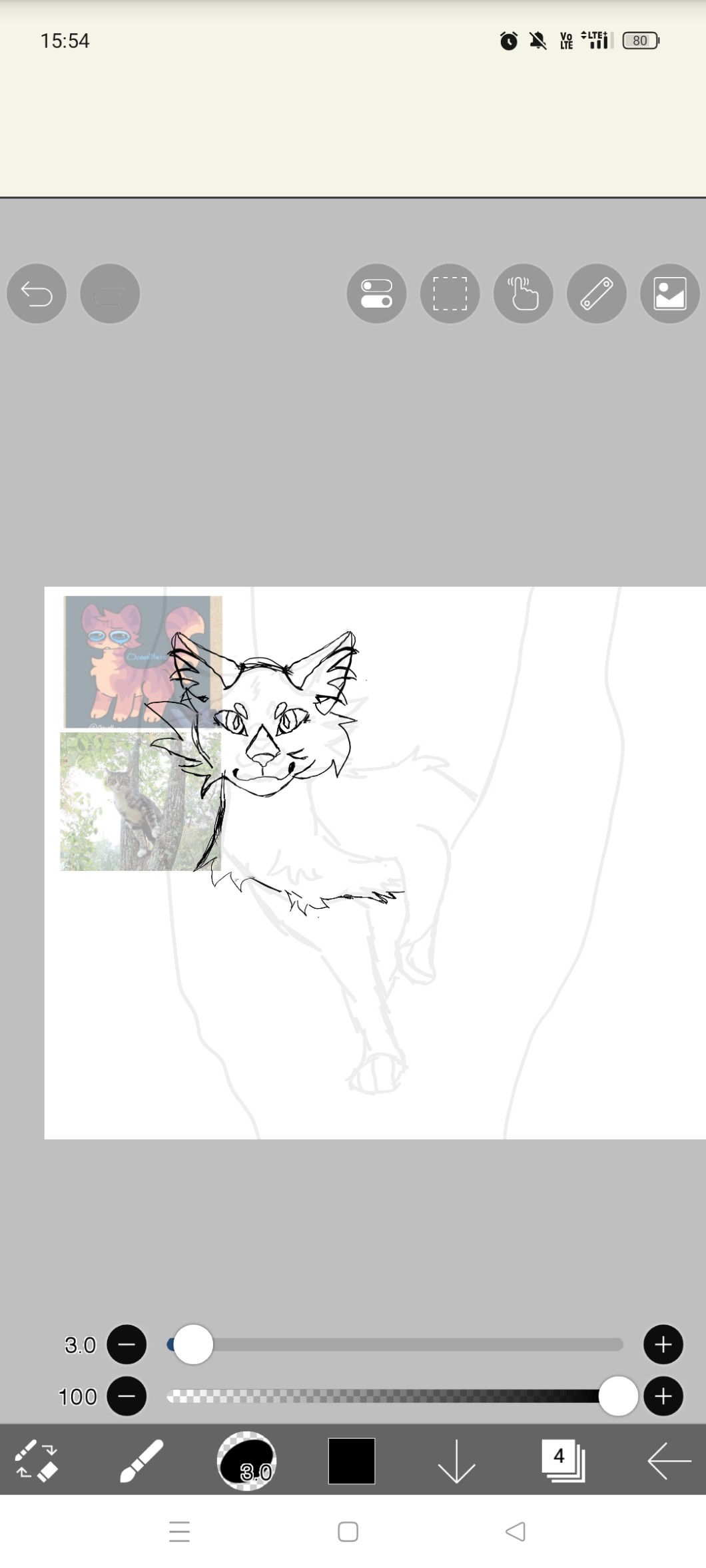
Task: Open the stabilizer hand tool
Action: pos(523,294)
